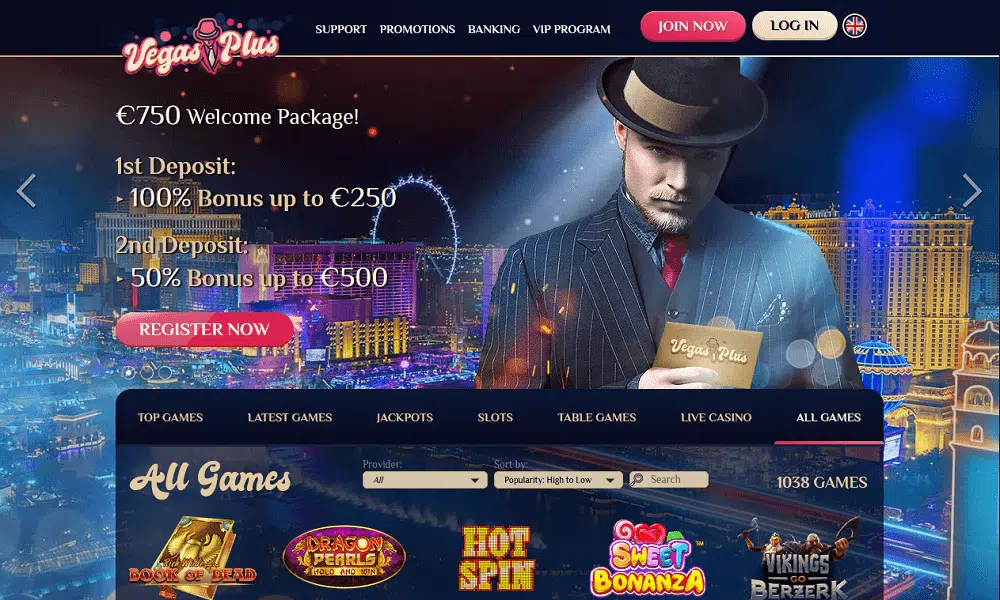Open Vikings Go Berzerk game
Viewport: 1000px width, 600px height.
[x=799, y=559]
